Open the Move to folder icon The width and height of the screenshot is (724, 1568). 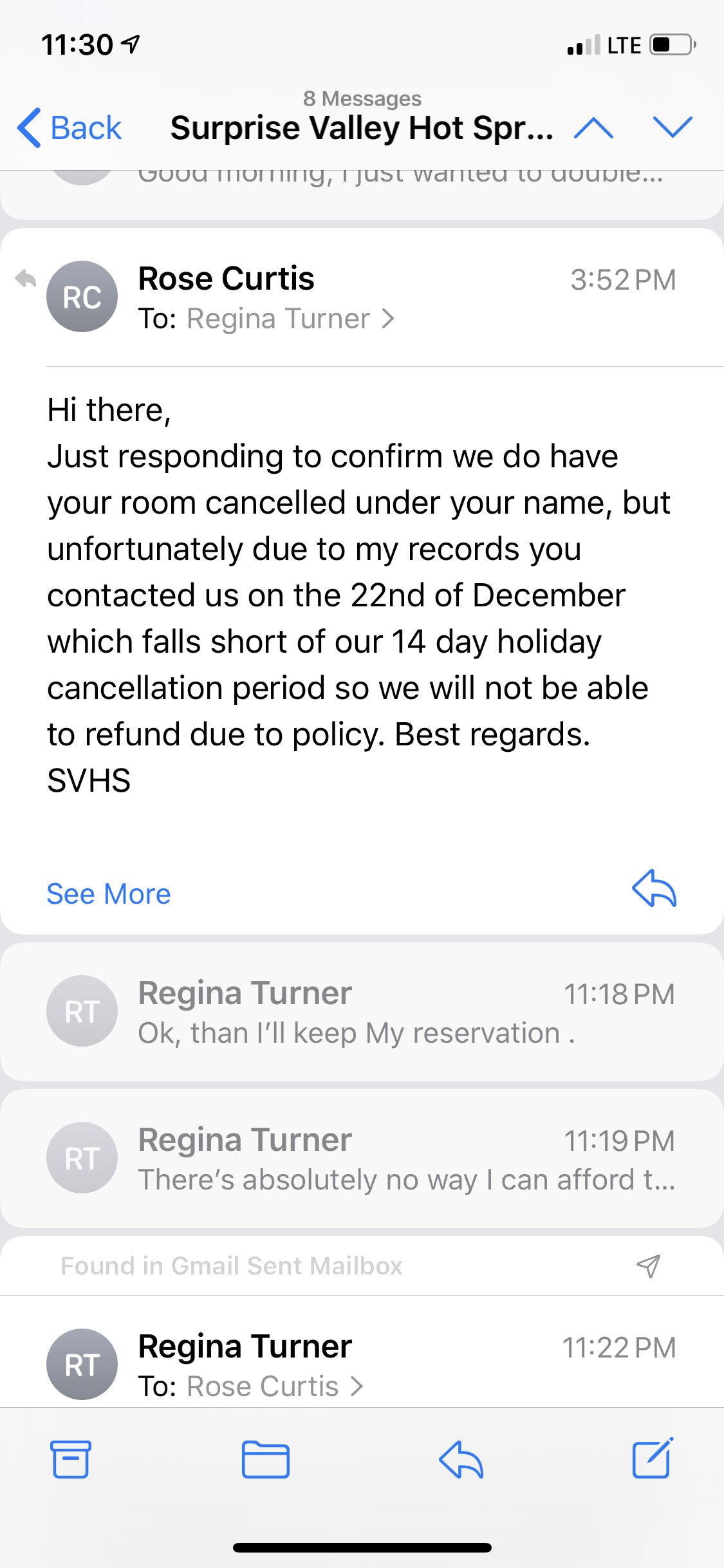(x=265, y=1459)
